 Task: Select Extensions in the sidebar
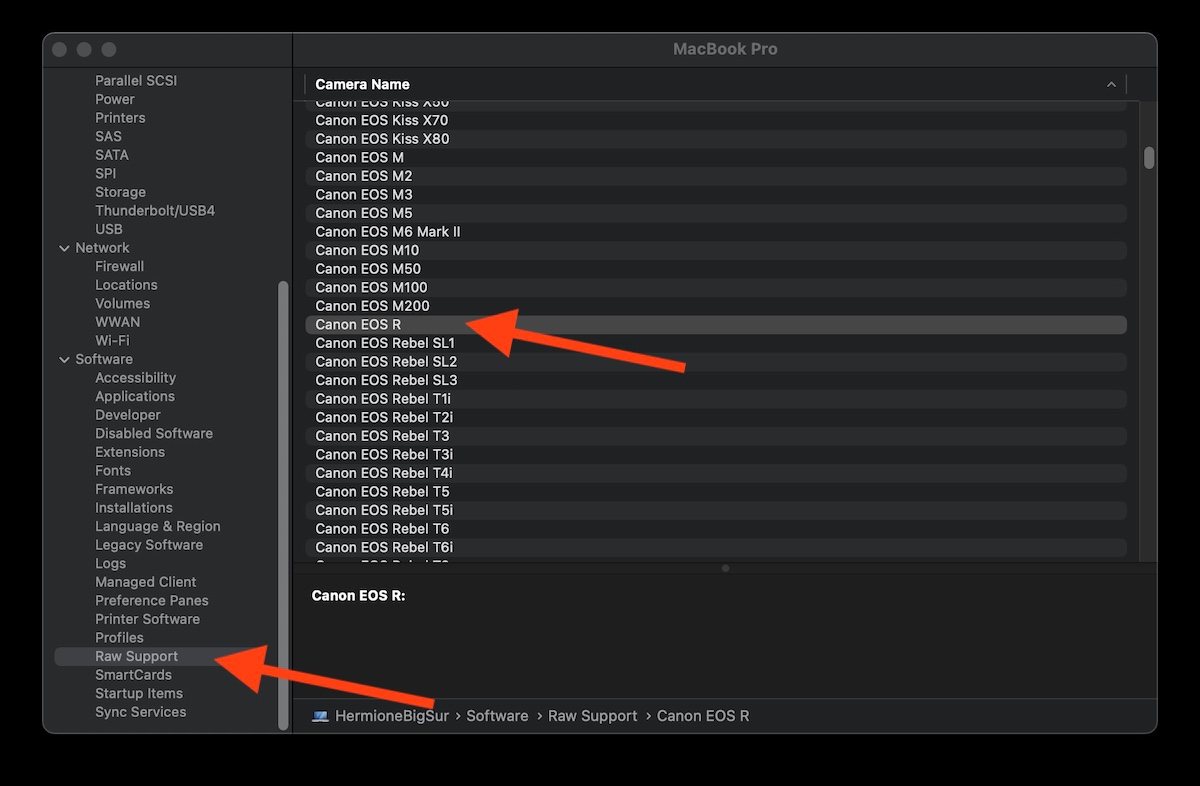[130, 452]
